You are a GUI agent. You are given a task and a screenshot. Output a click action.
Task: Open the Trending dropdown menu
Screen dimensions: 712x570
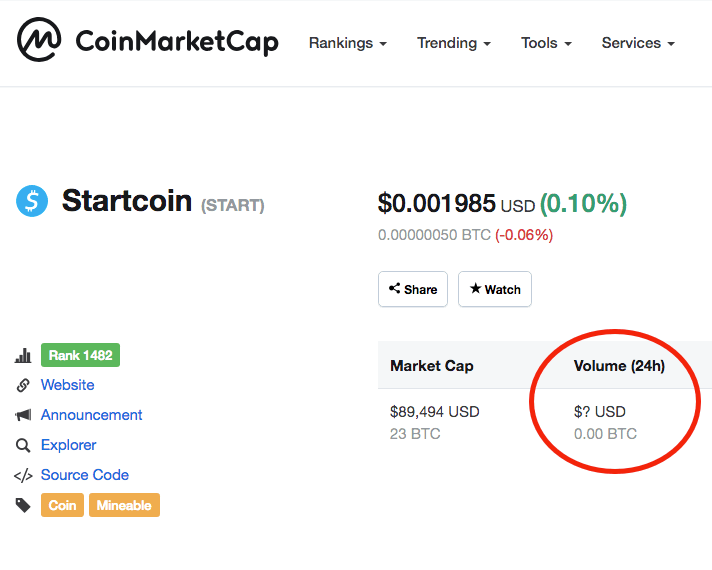(454, 43)
